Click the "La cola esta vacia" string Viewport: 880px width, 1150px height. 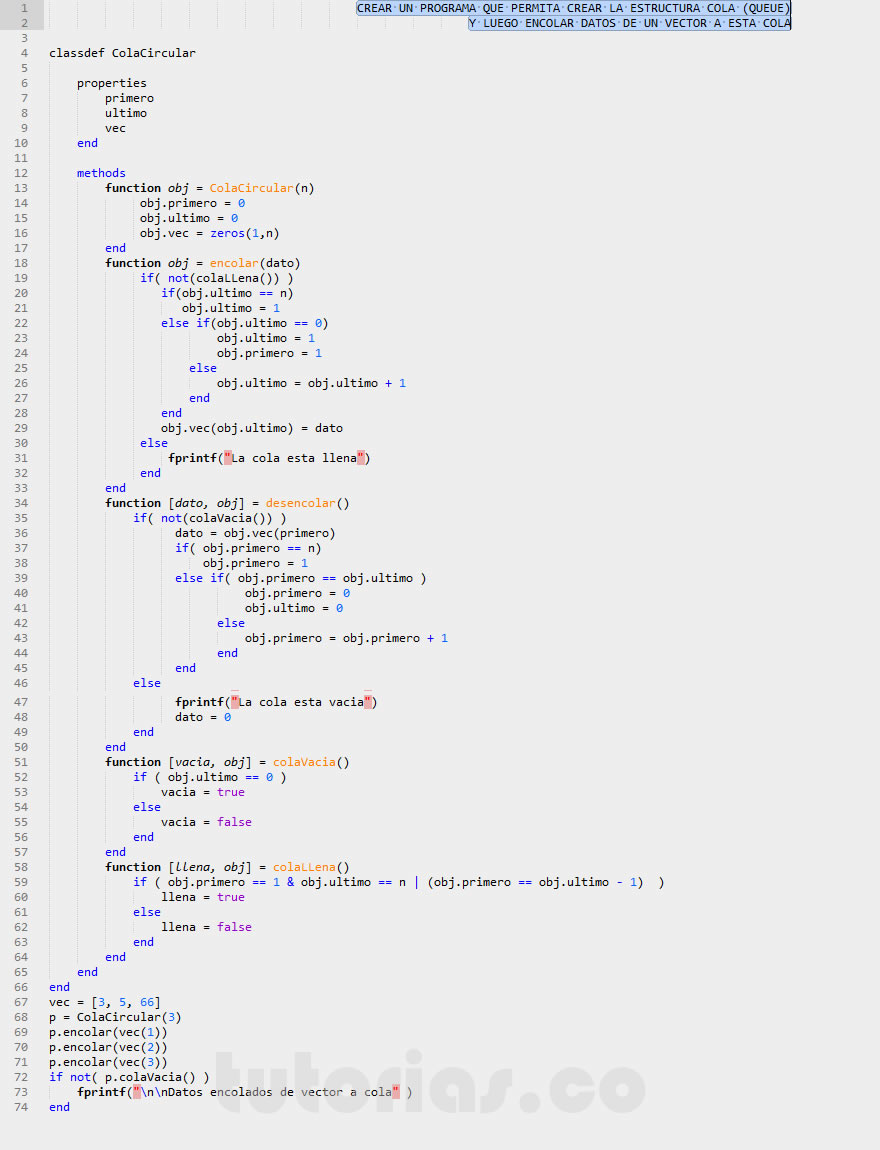(301, 702)
